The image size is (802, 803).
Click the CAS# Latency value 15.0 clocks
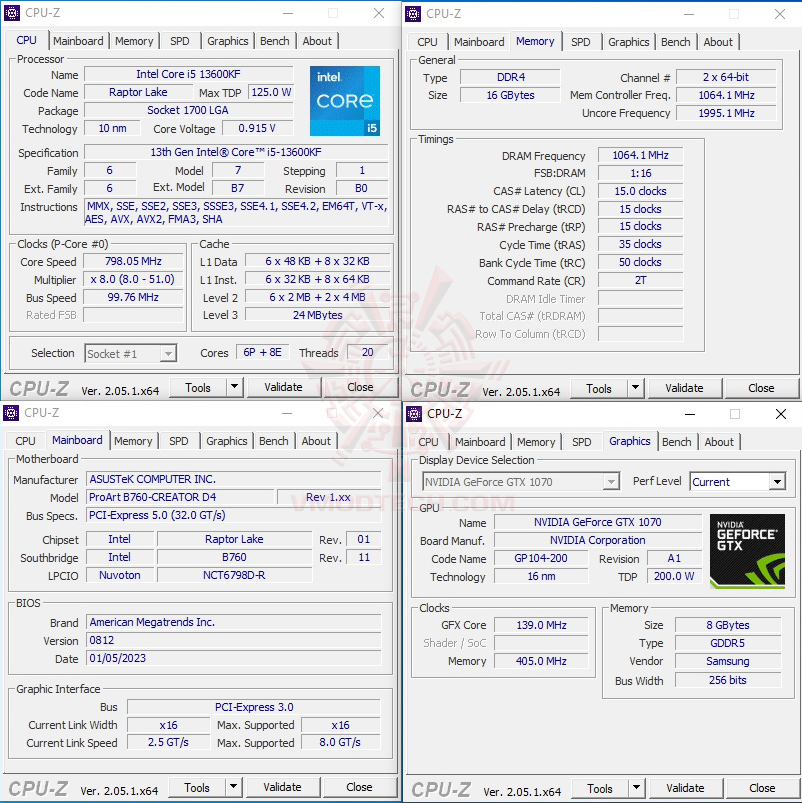pyautogui.click(x=640, y=191)
